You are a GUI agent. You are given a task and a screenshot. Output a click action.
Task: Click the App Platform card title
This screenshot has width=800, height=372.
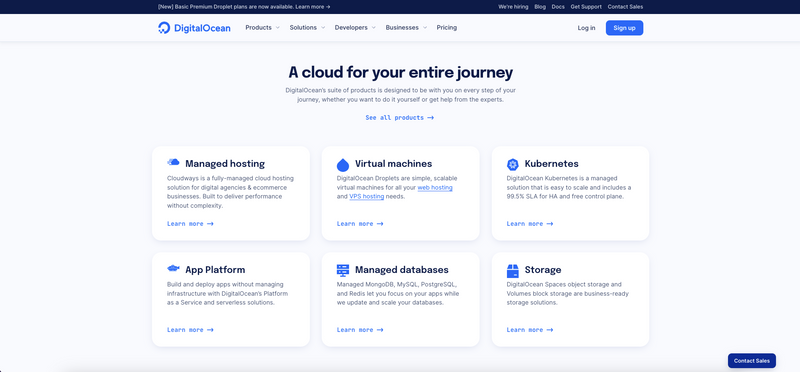click(215, 269)
